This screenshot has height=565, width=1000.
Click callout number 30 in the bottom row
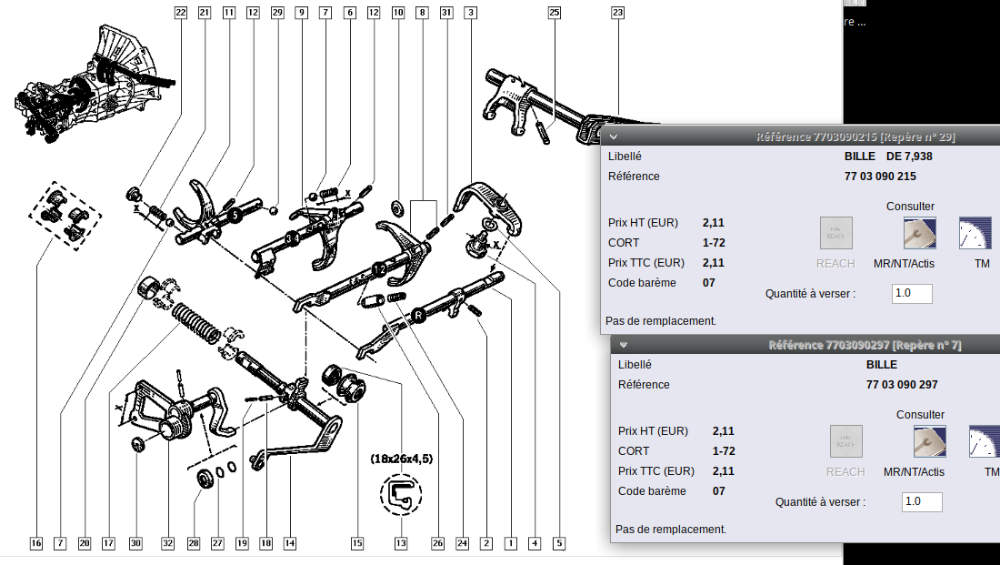136,544
